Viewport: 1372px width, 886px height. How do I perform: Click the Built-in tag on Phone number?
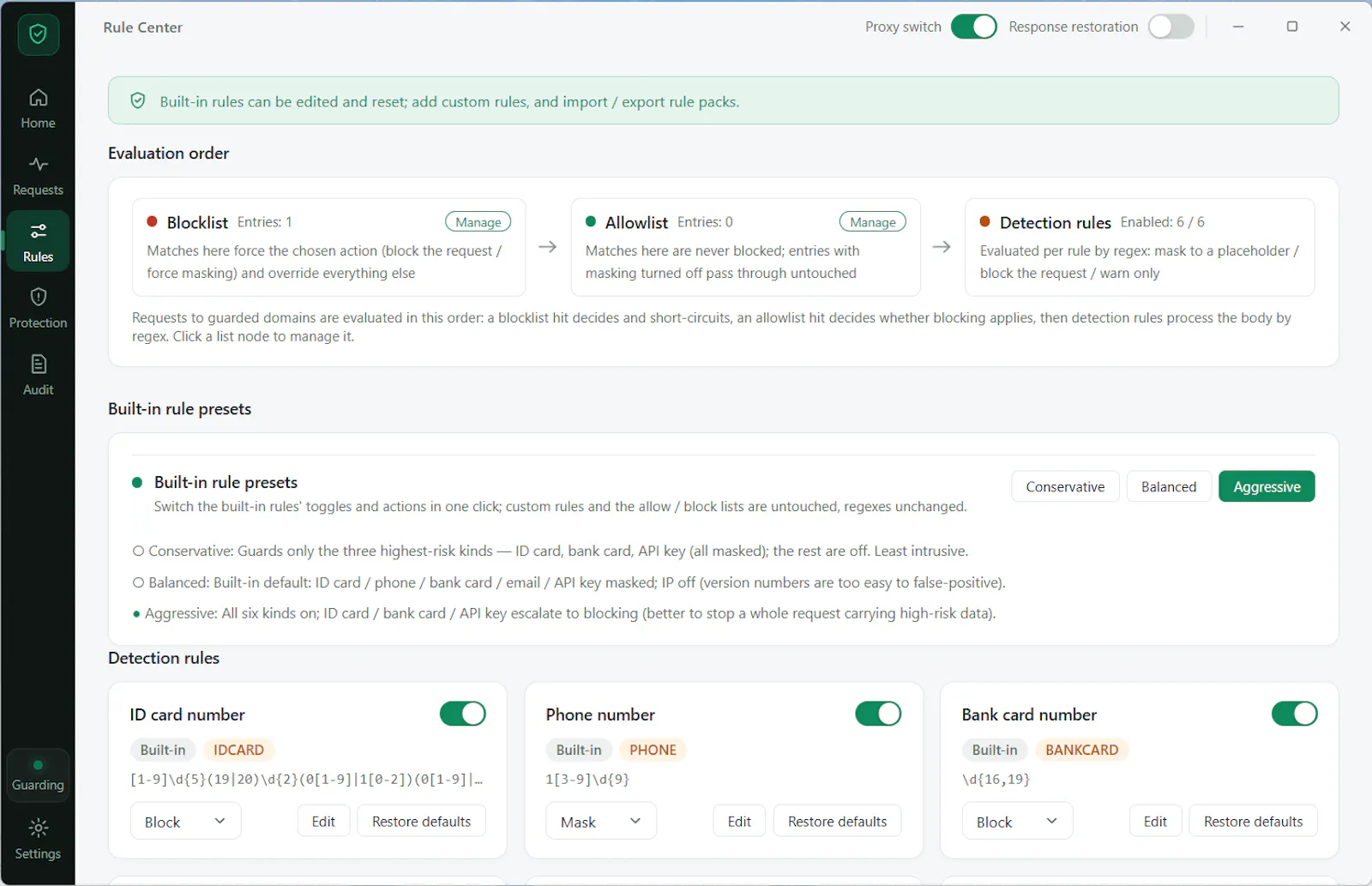579,750
